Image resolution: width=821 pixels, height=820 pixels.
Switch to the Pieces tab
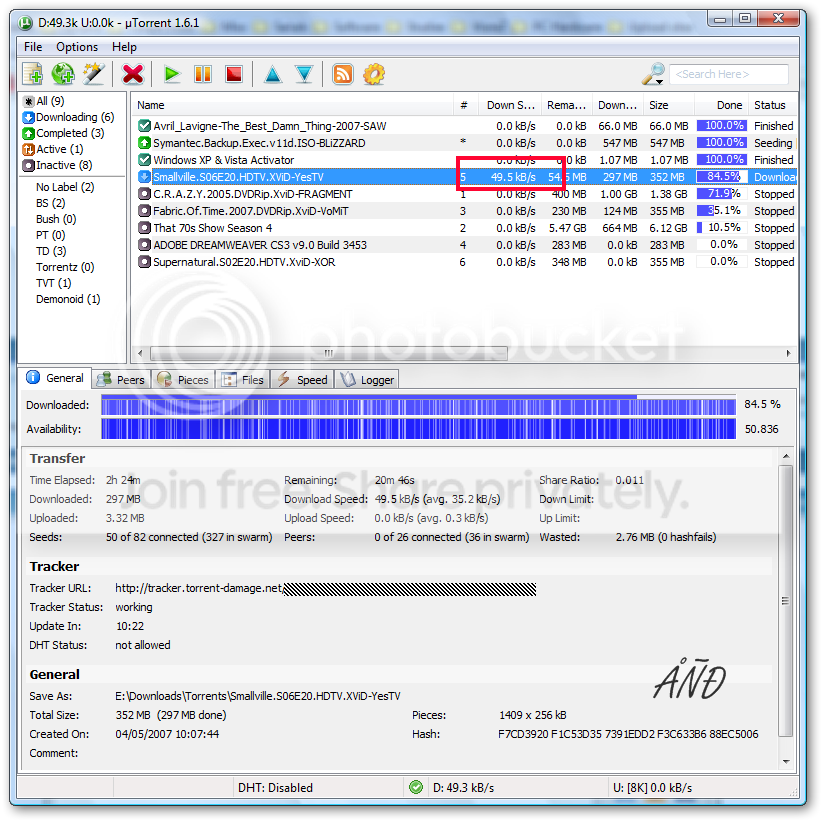click(183, 380)
